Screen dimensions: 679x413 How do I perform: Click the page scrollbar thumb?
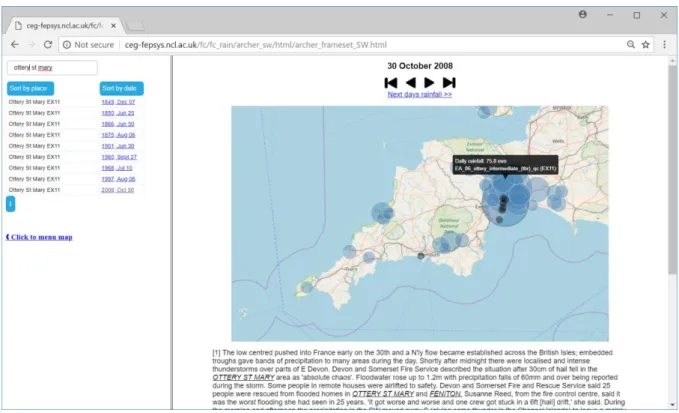672,170
